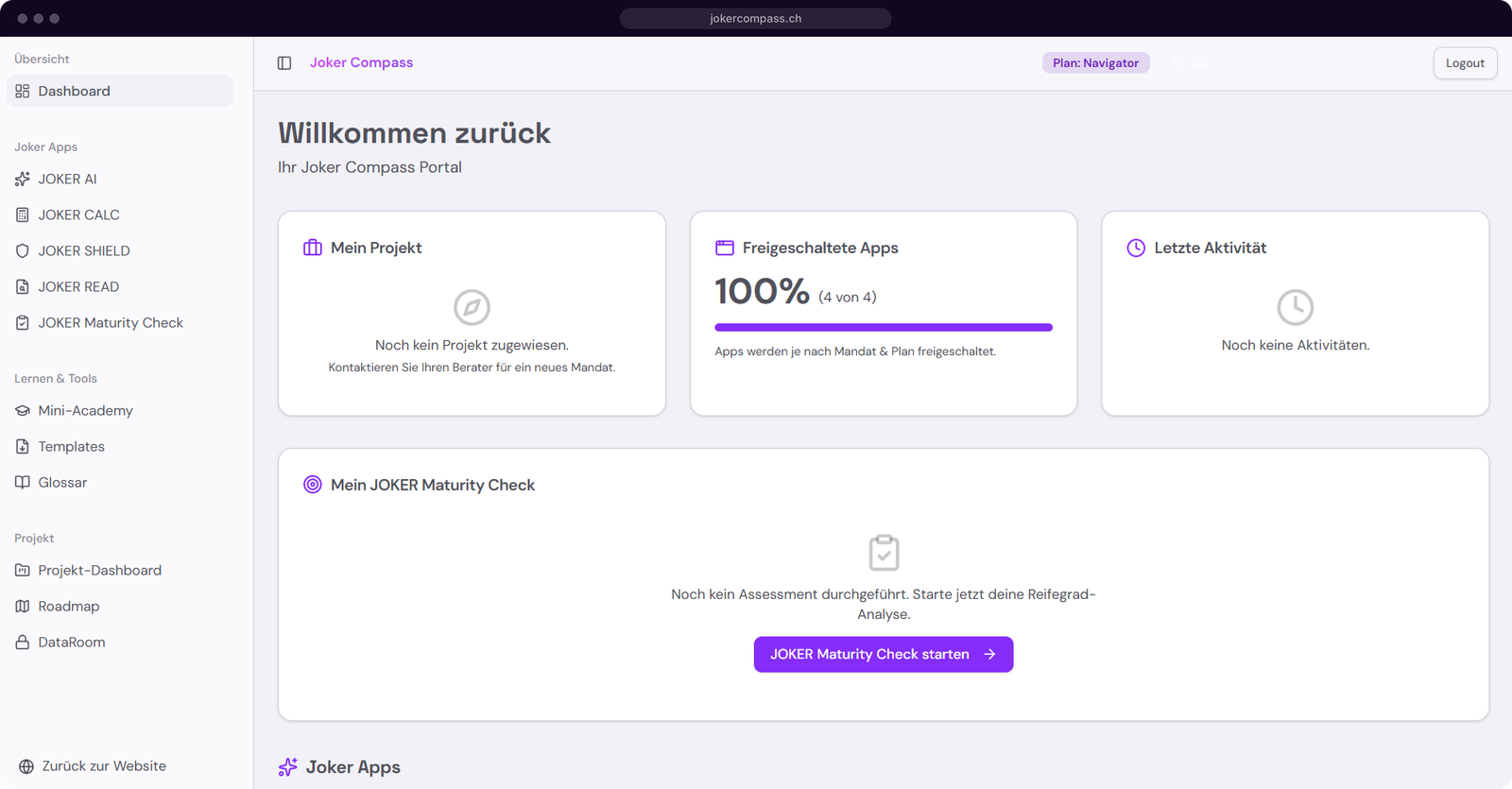Click the Freigeschaltete Apps progress bar

click(x=884, y=327)
